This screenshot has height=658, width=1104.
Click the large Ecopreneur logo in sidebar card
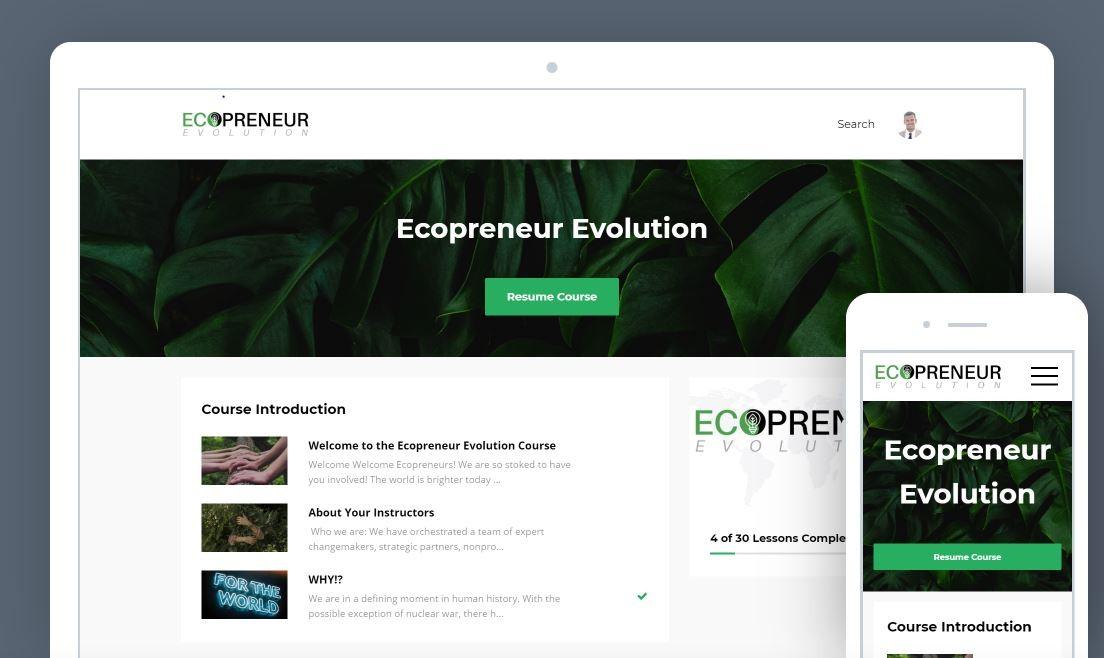(769, 431)
